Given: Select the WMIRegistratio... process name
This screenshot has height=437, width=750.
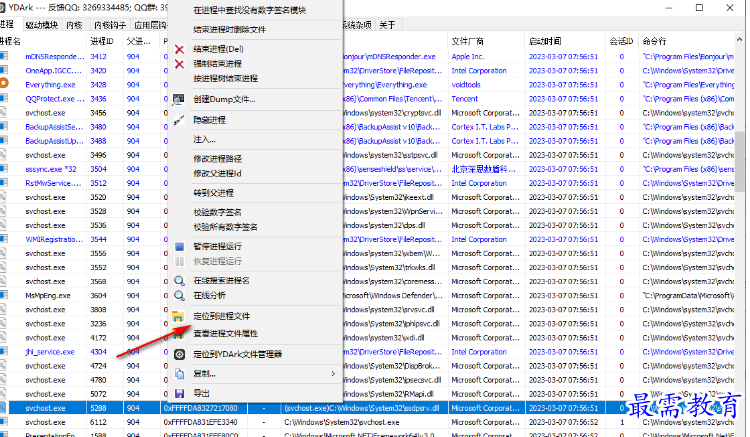Looking at the screenshot, I should click(54, 240).
